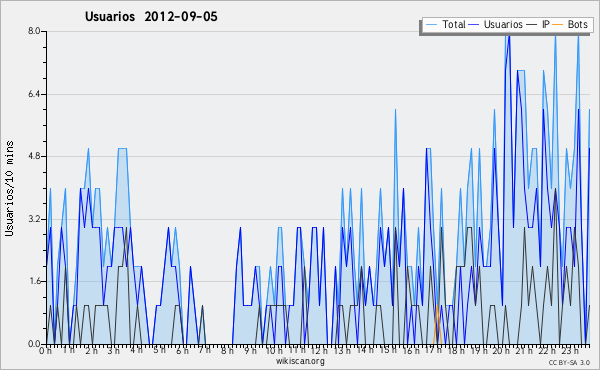The width and height of the screenshot is (600, 370).
Task: Click the 'Total' legend label
Action: pos(454,24)
